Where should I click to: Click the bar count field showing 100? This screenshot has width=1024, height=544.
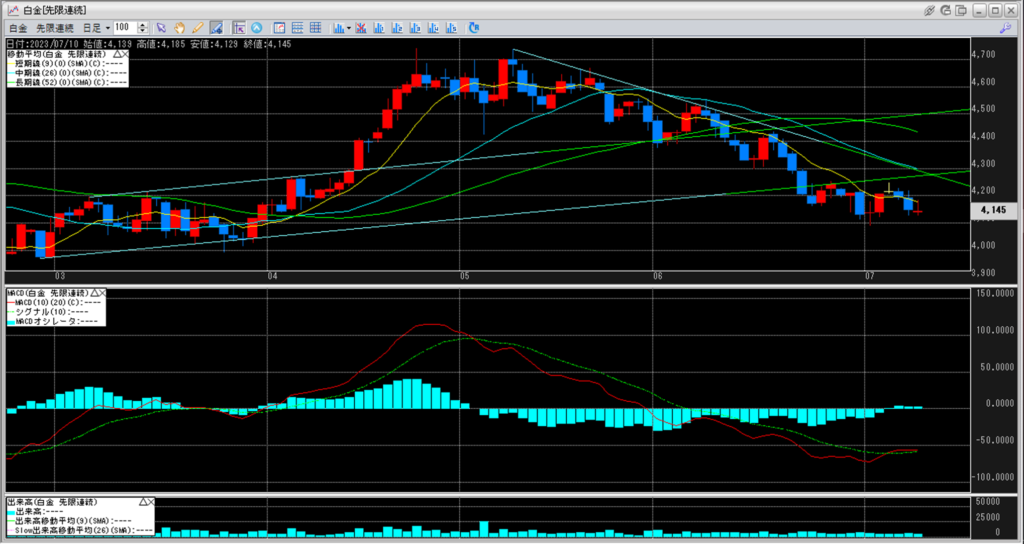pyautogui.click(x=124, y=27)
